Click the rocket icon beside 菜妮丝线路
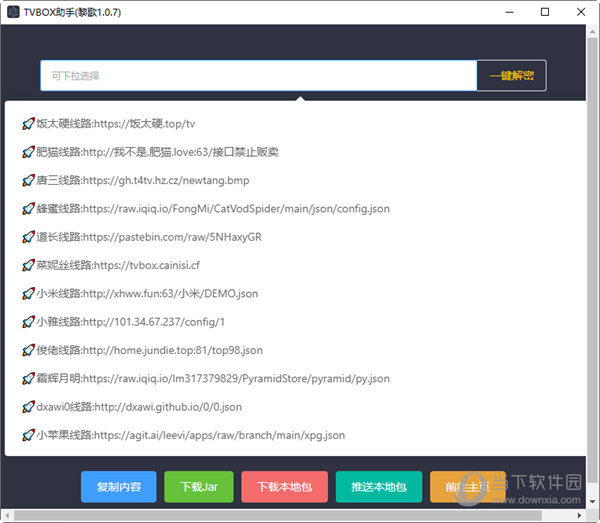 click(28, 266)
